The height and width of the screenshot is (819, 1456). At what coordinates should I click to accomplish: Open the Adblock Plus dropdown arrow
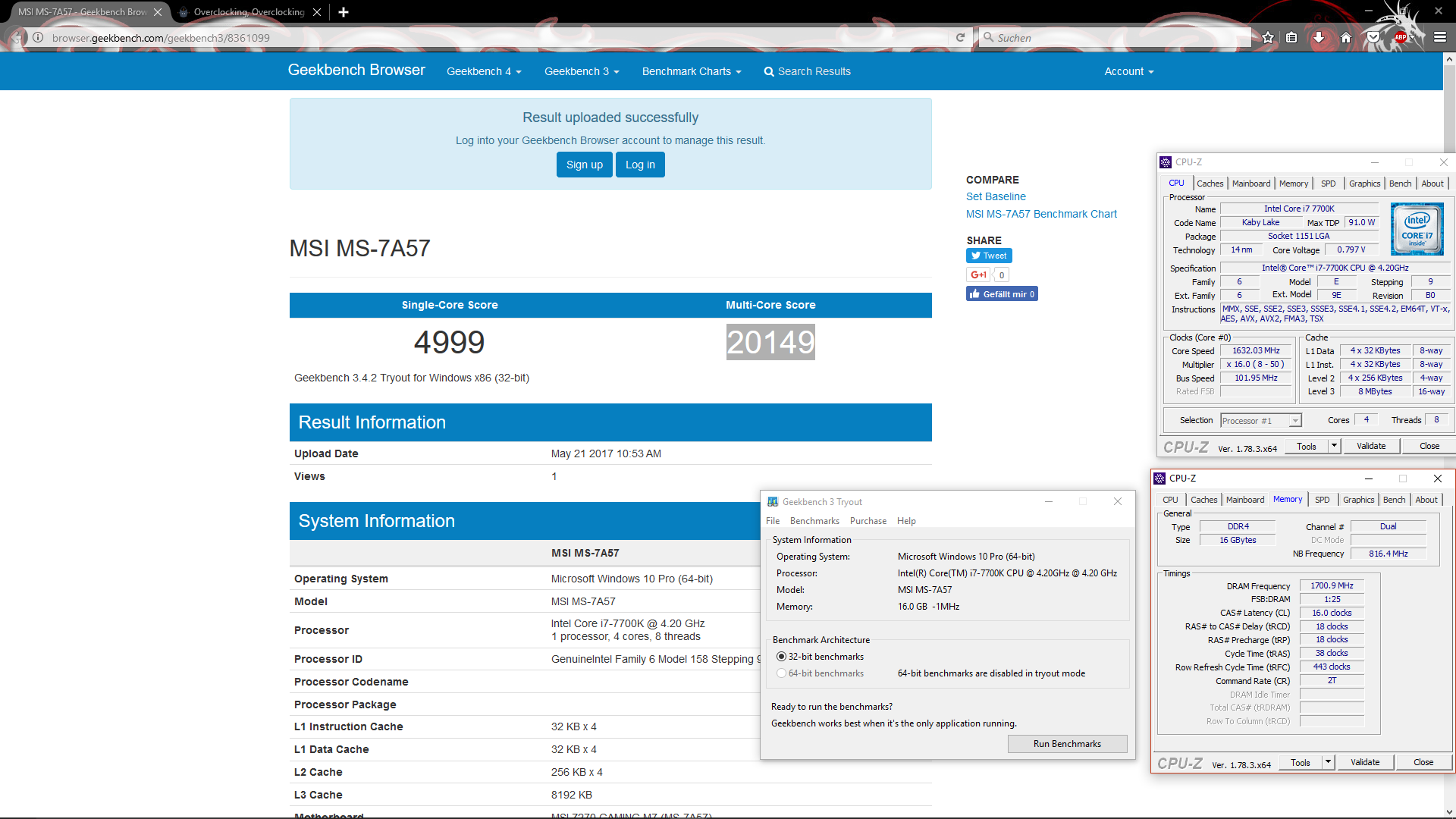tap(1413, 37)
